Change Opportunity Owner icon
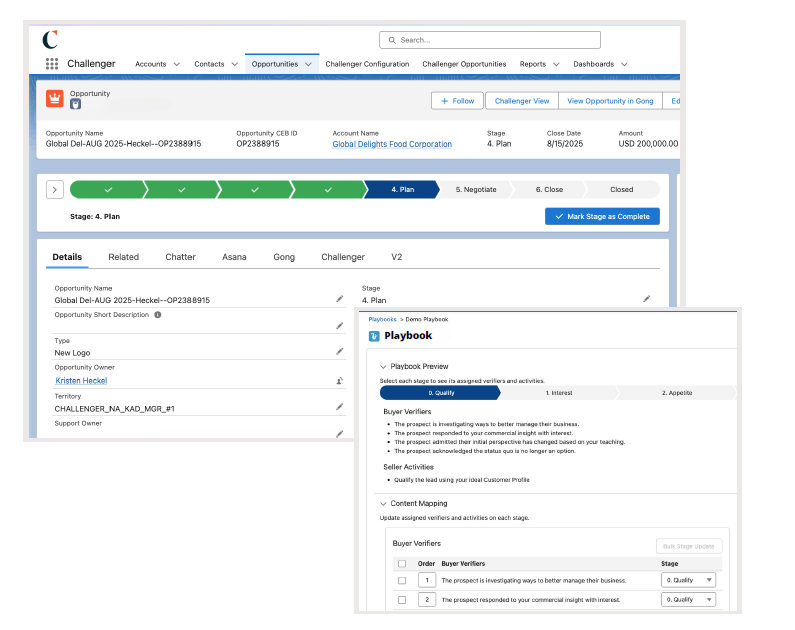Viewport: 795px width, 630px height. [340, 381]
